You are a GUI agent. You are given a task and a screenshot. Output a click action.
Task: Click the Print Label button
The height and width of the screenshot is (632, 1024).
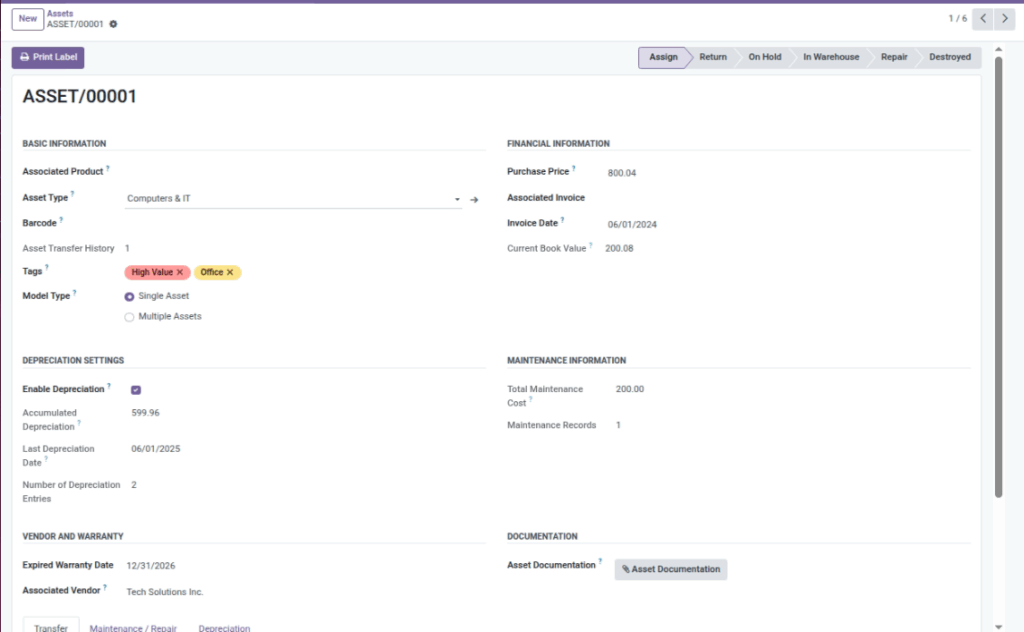pyautogui.click(x=48, y=57)
